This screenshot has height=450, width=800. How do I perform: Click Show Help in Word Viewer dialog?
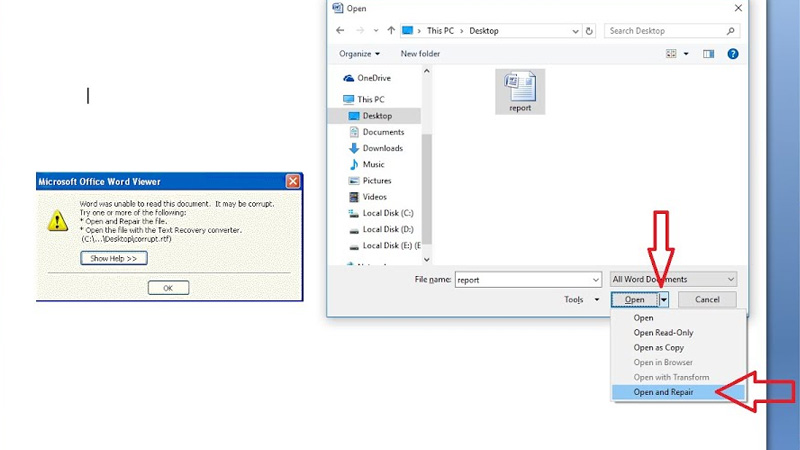[114, 258]
